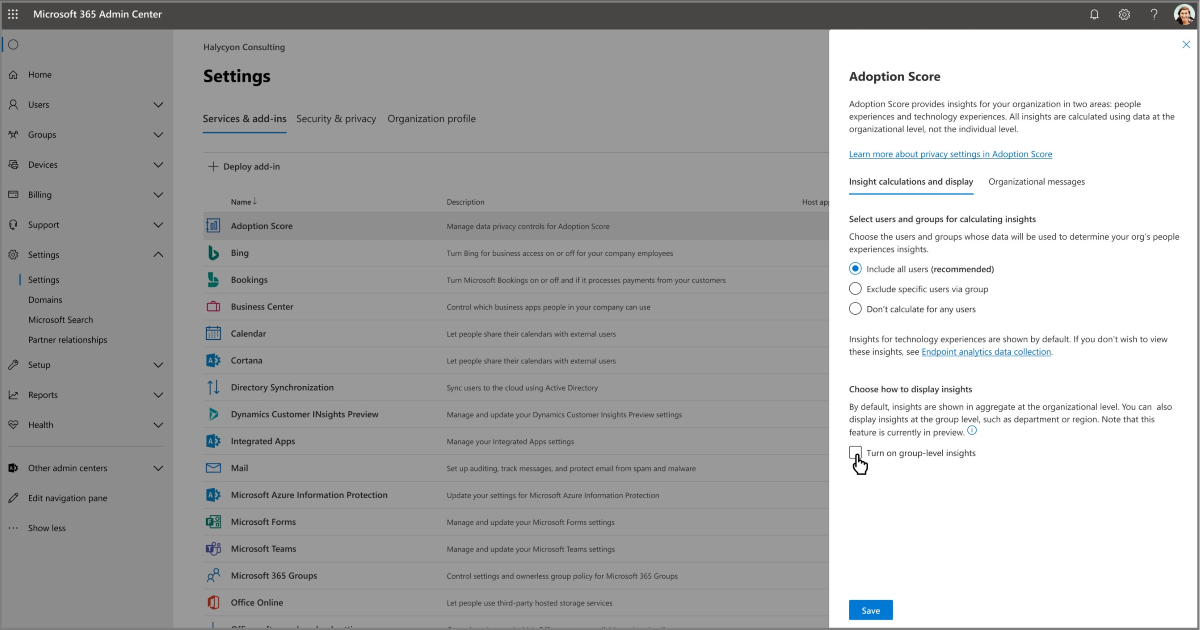Click the help question mark icon

[x=1154, y=14]
